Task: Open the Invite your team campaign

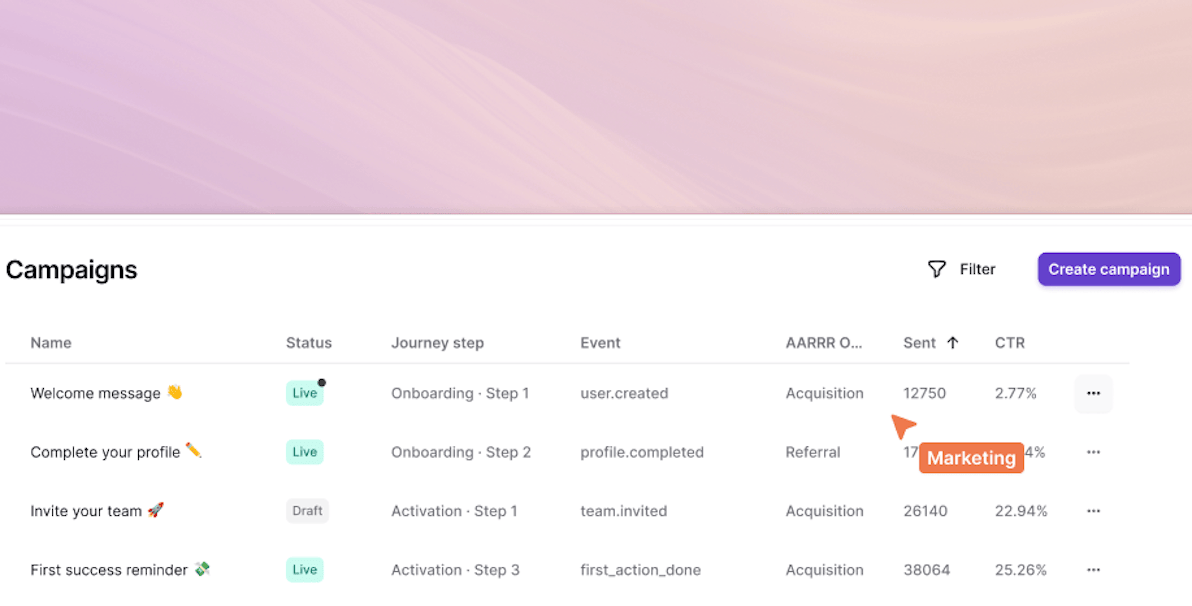Action: 87,511
